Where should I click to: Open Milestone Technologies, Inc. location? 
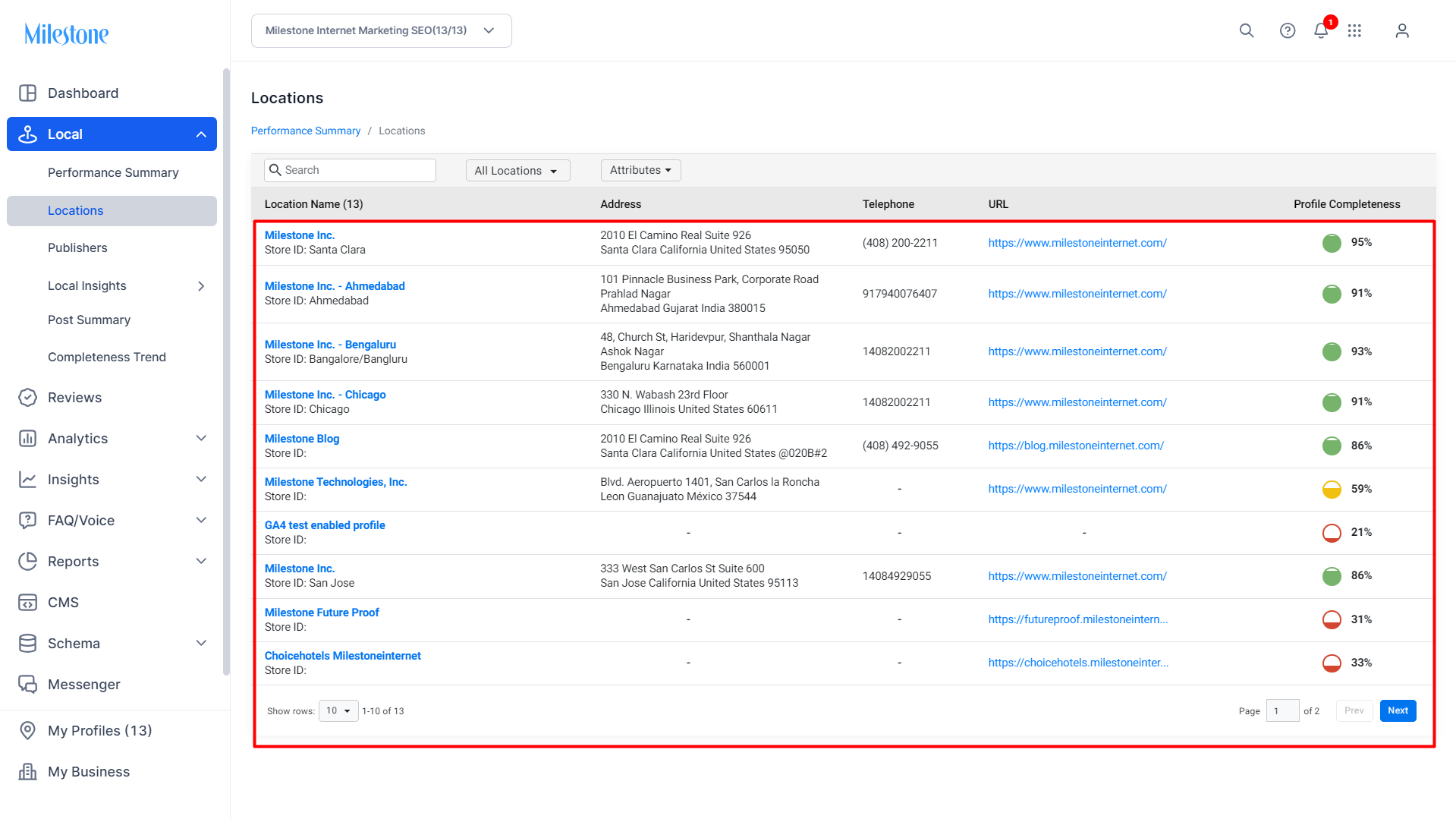[x=335, y=482]
